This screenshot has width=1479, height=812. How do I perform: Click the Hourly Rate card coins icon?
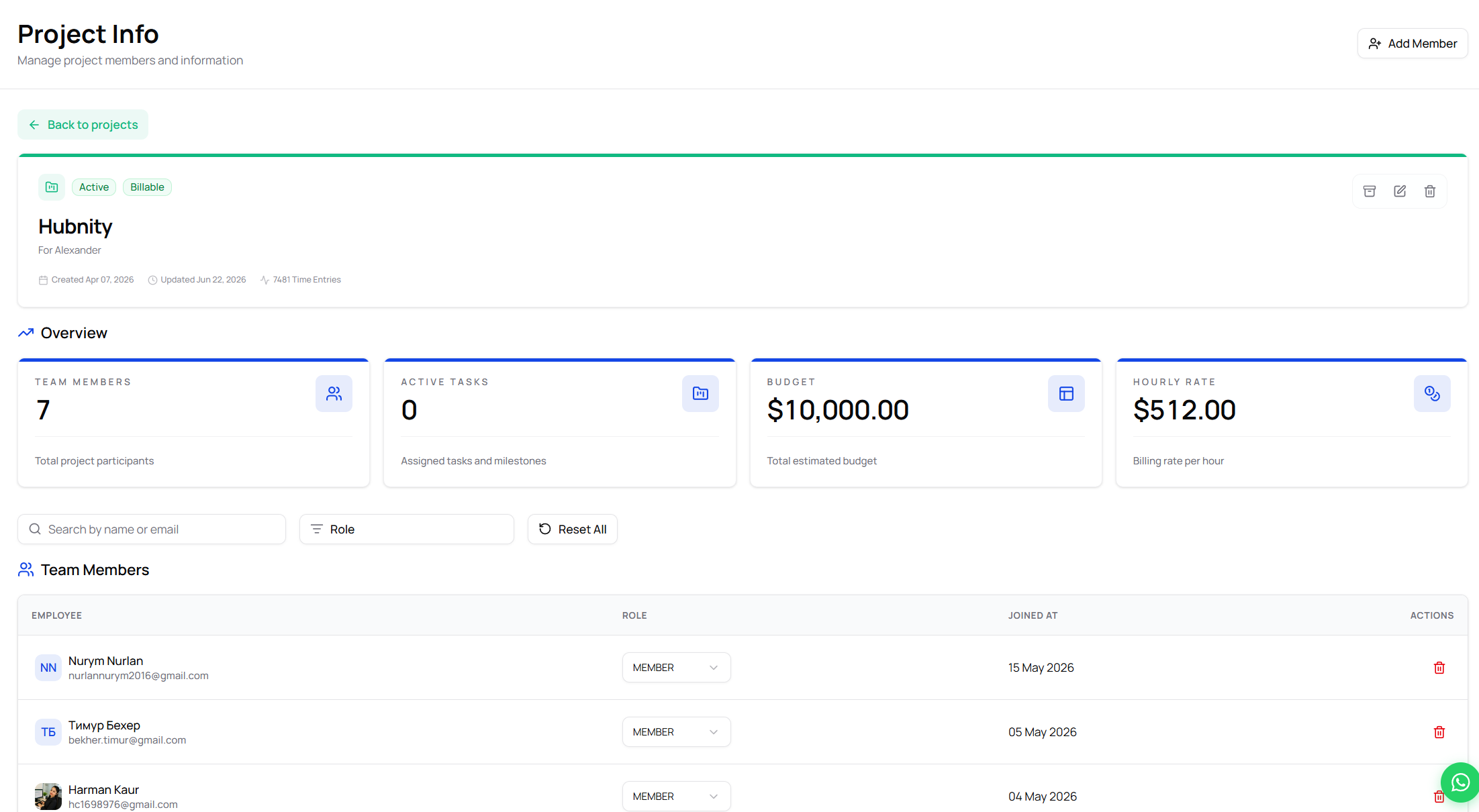pos(1432,393)
